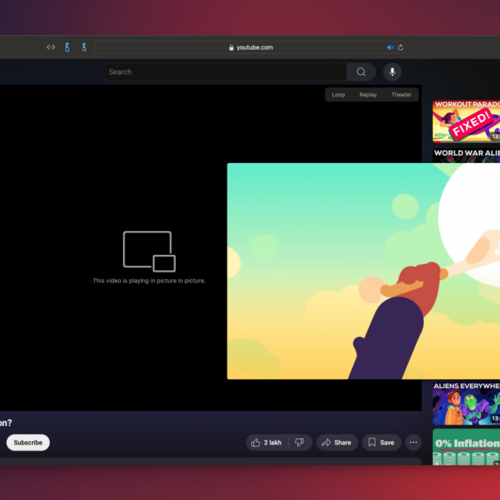
Task: Open the three dots more actions menu
Action: (x=413, y=442)
